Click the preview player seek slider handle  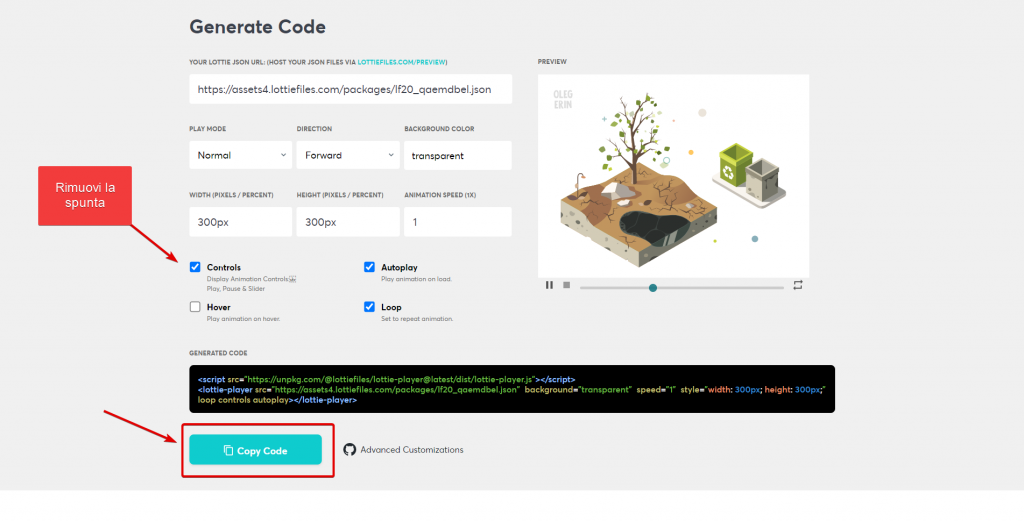pos(653,287)
